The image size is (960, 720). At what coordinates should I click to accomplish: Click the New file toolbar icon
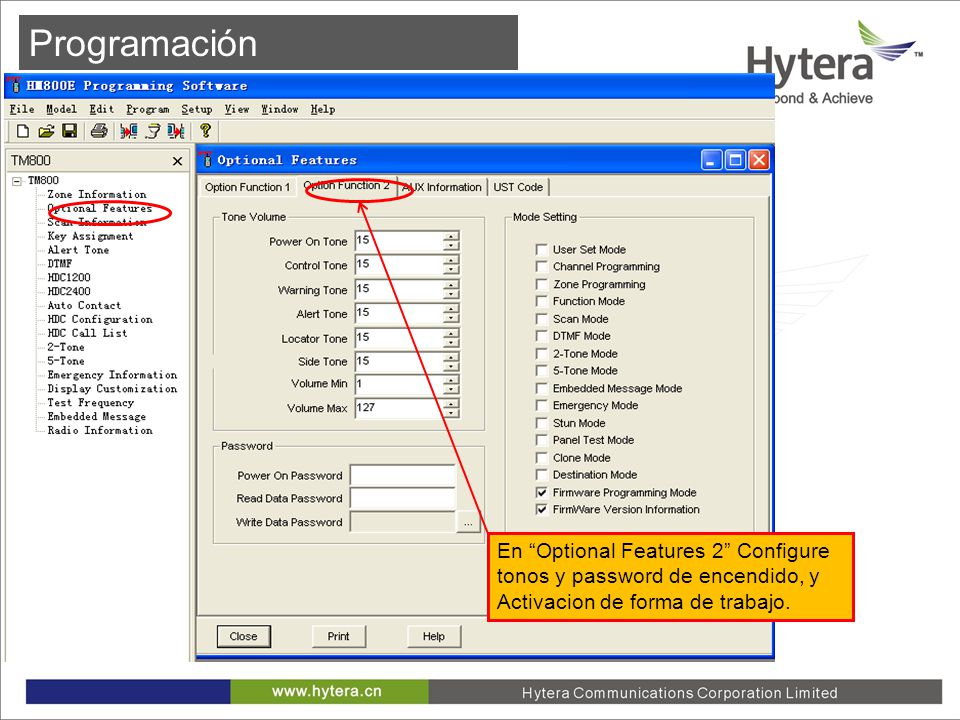[x=23, y=131]
